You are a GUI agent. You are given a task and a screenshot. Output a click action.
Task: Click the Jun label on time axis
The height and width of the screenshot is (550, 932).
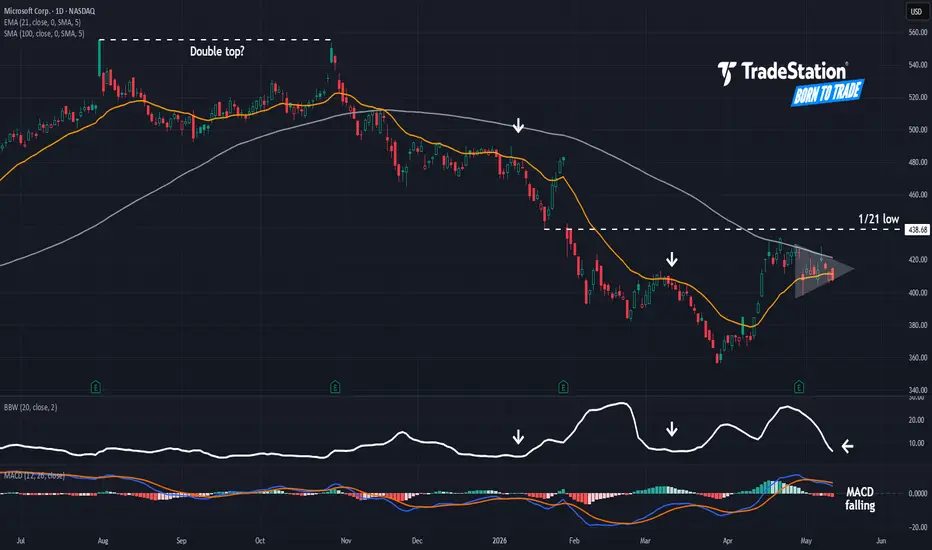pos(881,541)
